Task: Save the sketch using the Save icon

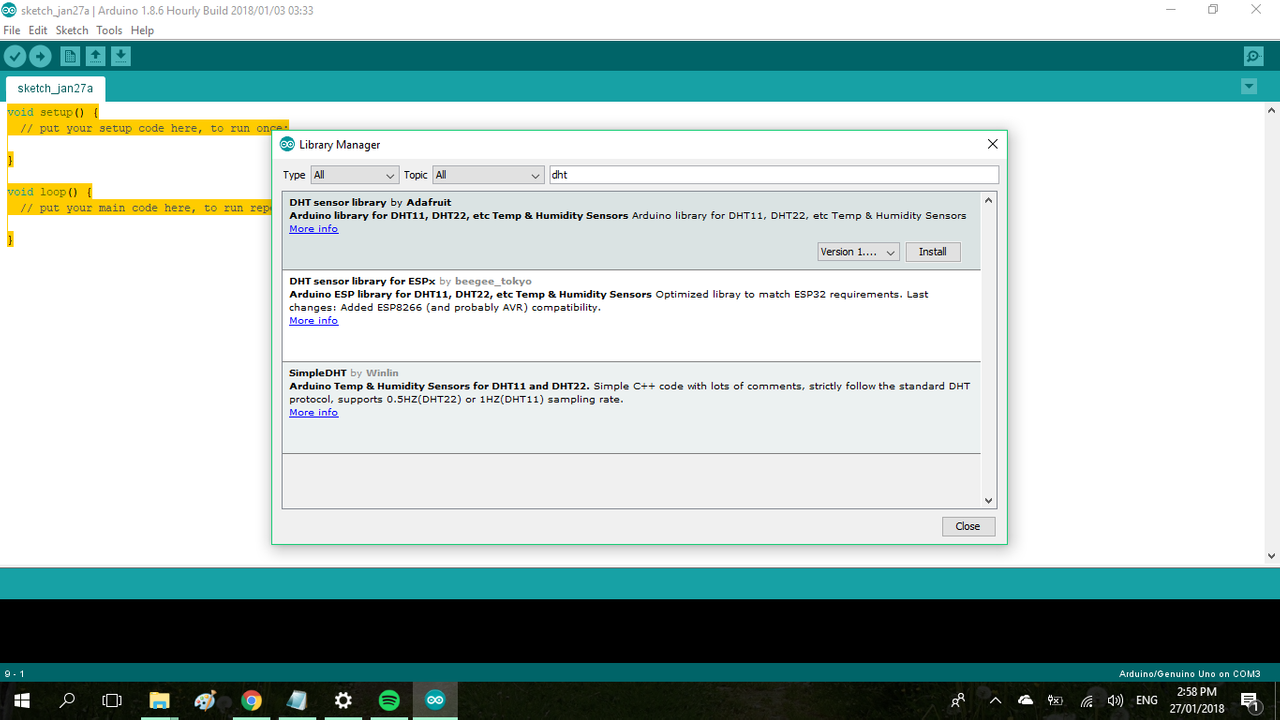Action: point(120,57)
